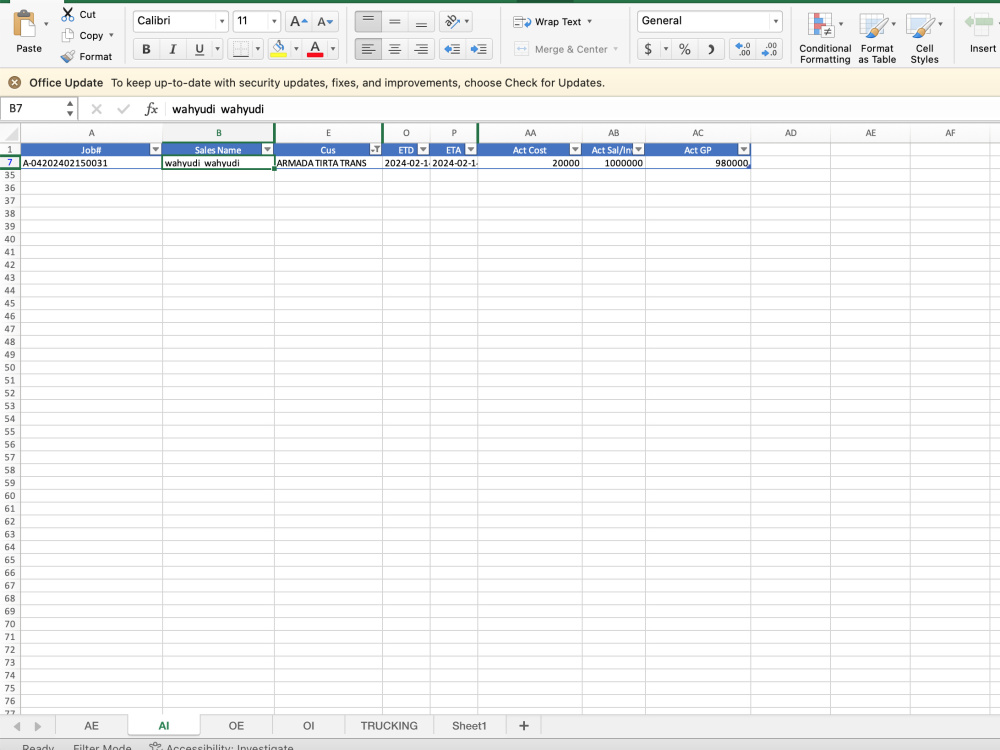Screen dimensions: 1000x750
Task: Expand the font color dropdown arrow
Action: coord(333,49)
